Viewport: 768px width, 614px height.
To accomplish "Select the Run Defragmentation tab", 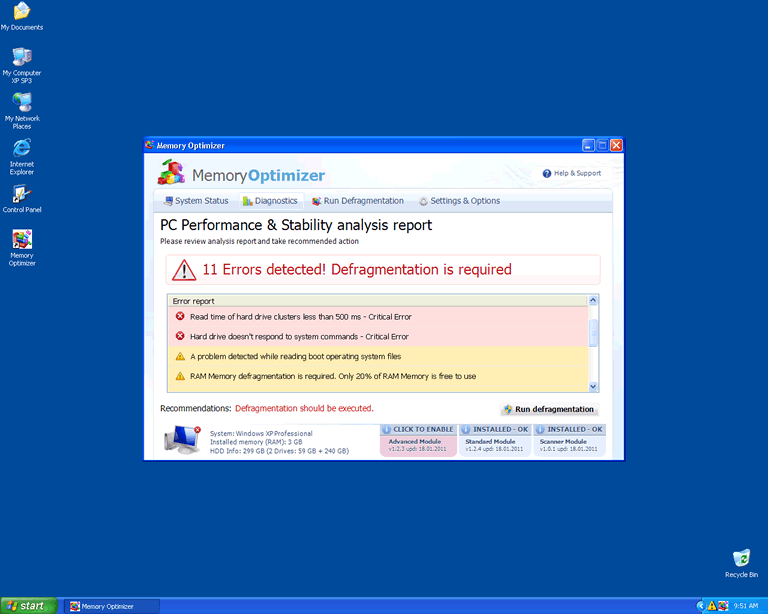I will [357, 201].
